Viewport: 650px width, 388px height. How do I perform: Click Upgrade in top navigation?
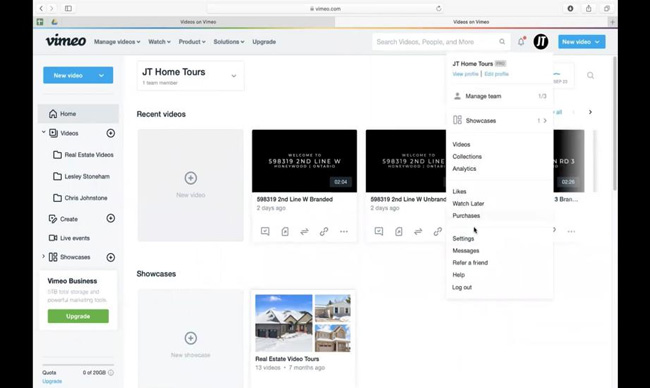[x=264, y=42]
